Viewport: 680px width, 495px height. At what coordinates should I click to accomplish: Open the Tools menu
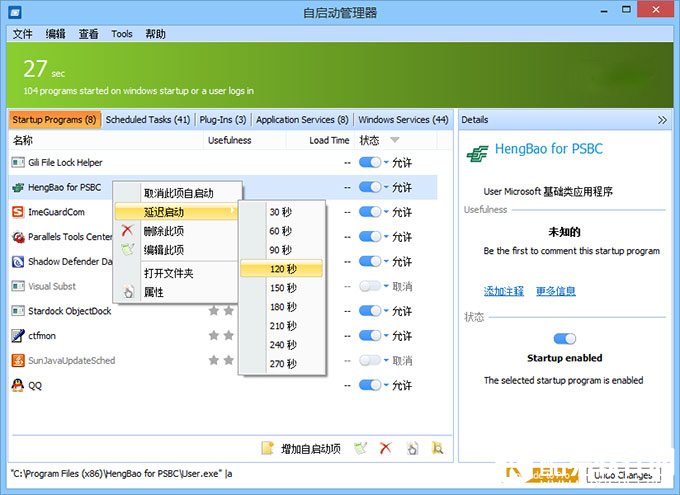[121, 34]
